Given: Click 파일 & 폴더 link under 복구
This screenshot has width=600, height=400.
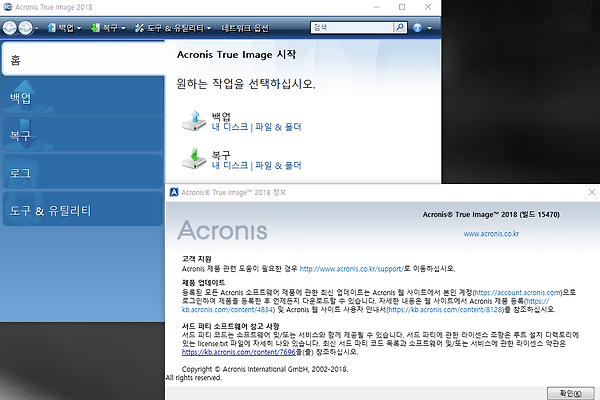Looking at the screenshot, I should pos(278,165).
